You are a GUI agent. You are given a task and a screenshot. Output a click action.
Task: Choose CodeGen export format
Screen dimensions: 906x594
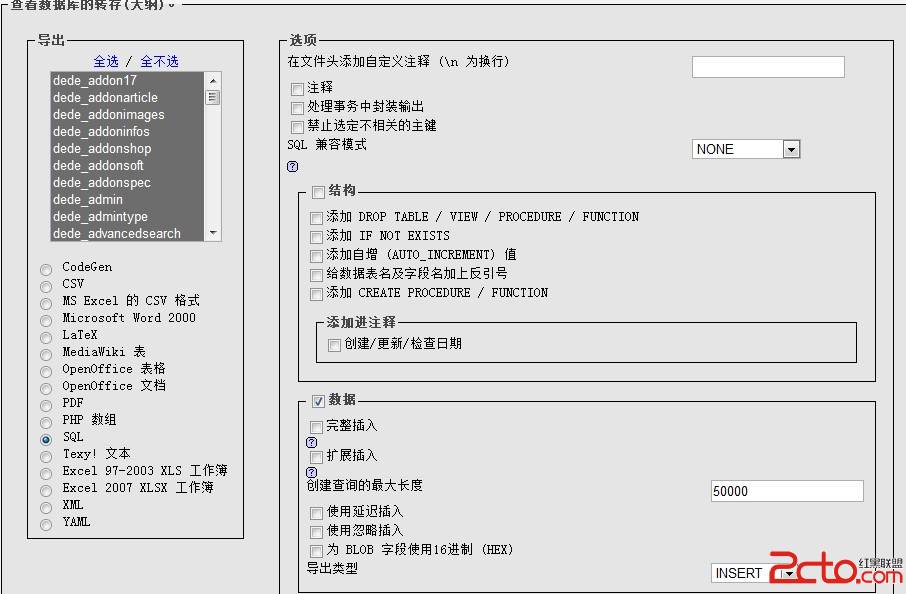[x=46, y=269]
